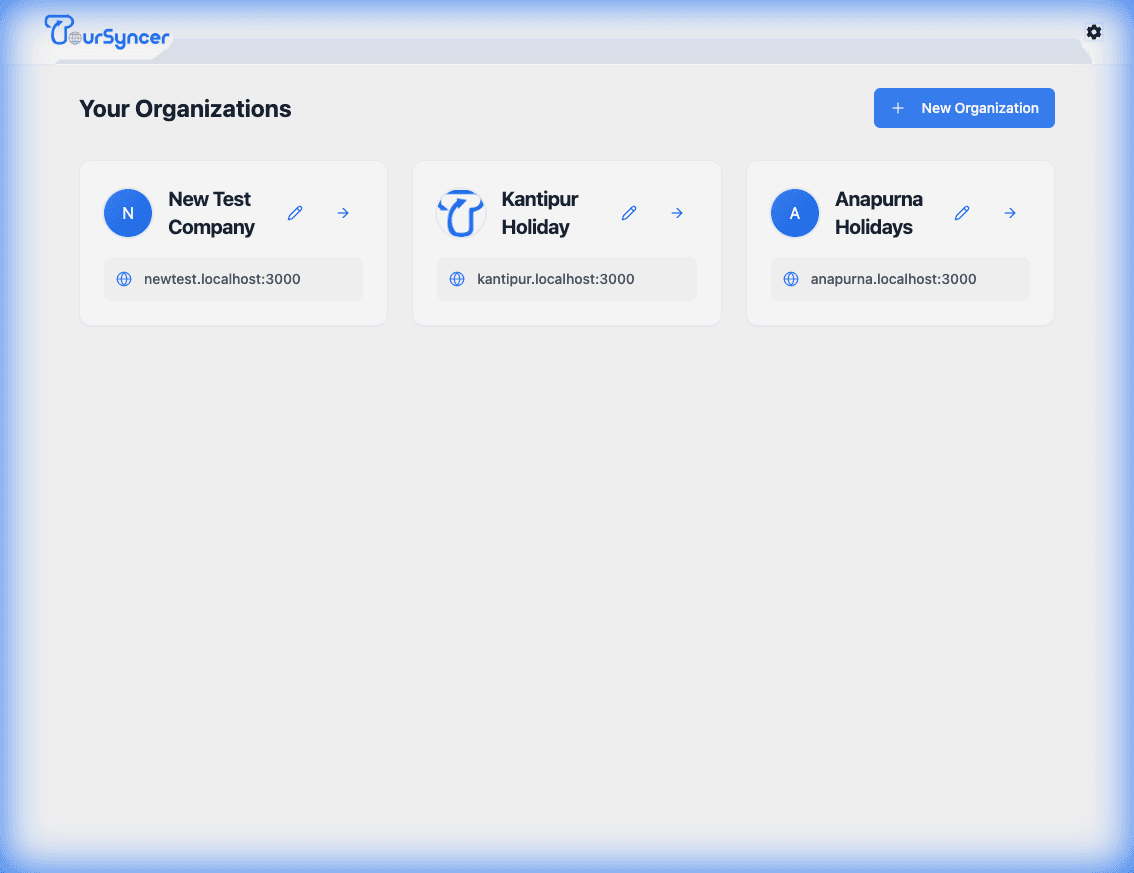Click the edit pencil icon for Kantipur Holiday
The image size is (1134, 873).
(629, 212)
